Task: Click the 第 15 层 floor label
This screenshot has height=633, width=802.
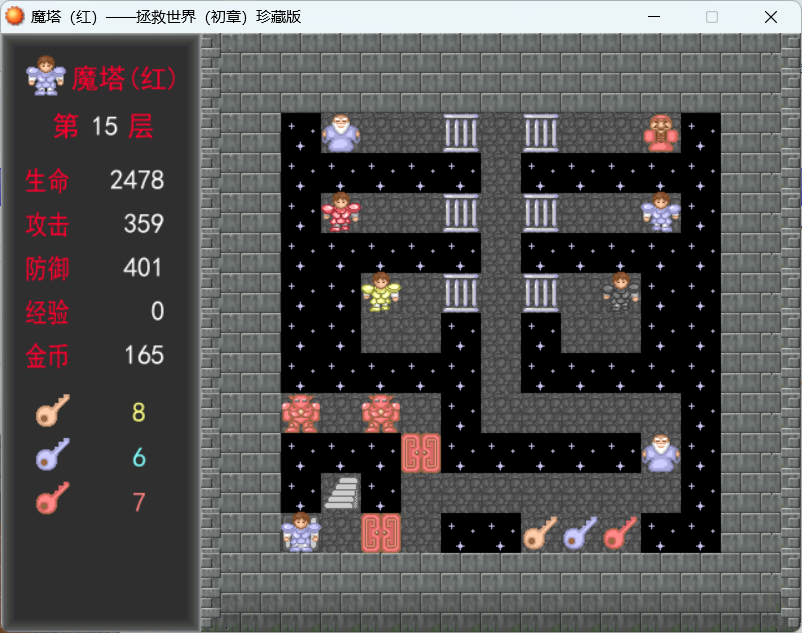Action: [x=104, y=126]
